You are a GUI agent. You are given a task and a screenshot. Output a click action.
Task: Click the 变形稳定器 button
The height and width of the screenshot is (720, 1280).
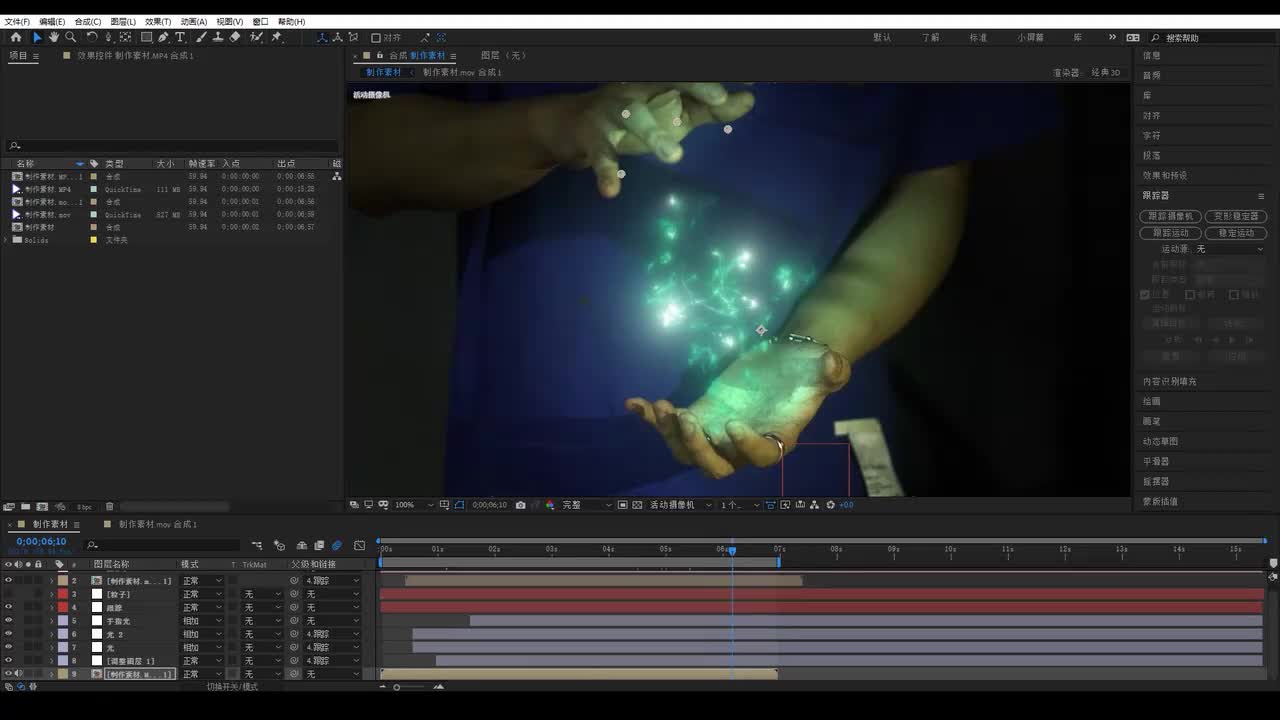coord(1236,216)
